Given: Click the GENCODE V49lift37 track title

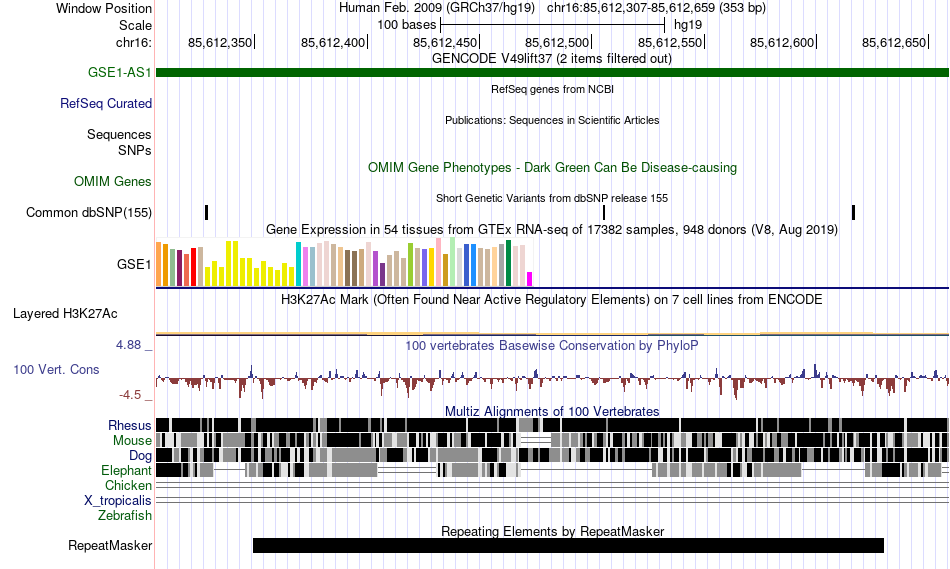Looking at the screenshot, I should [x=552, y=59].
